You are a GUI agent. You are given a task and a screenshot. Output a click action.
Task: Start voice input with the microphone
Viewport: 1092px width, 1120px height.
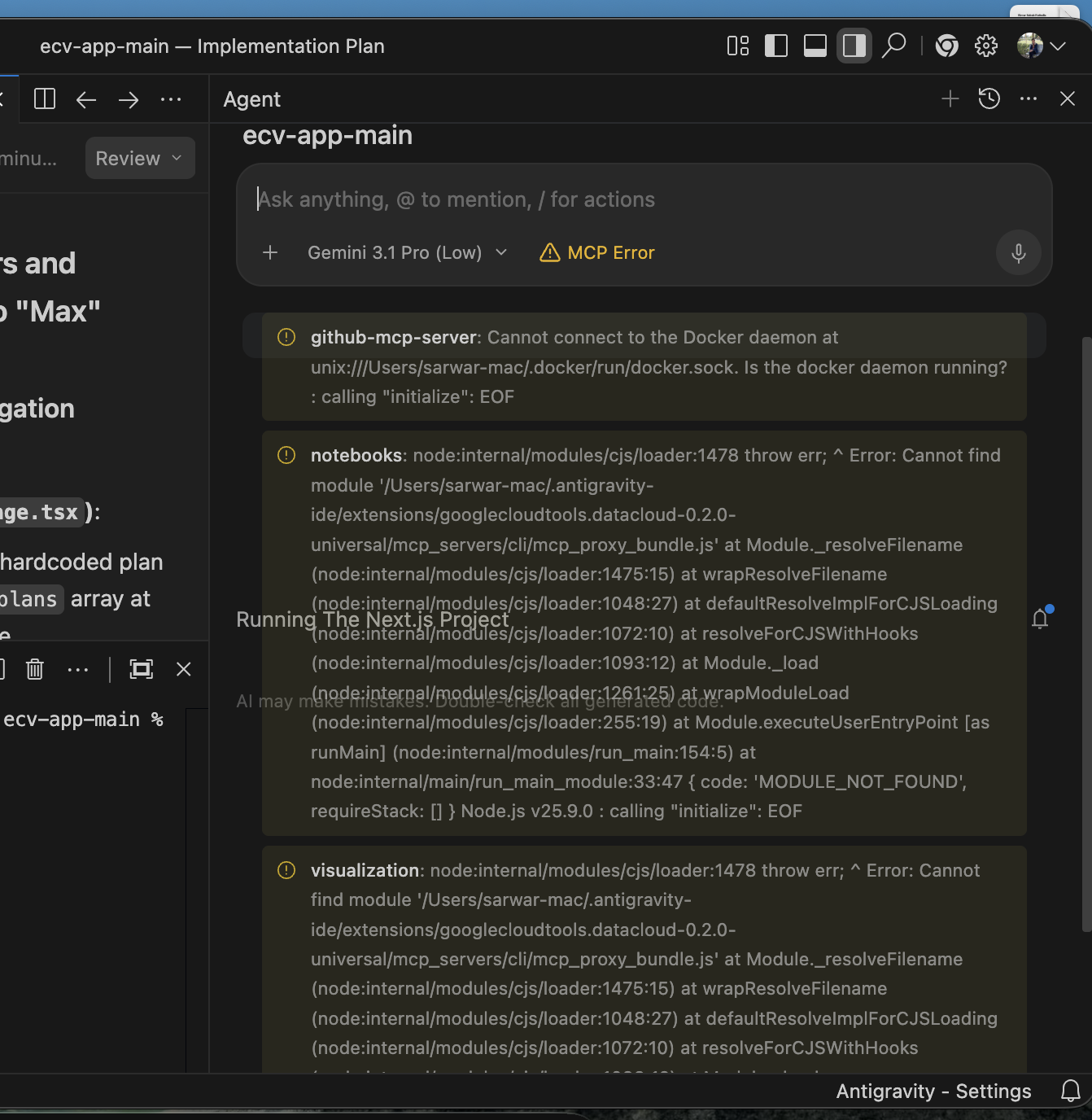(x=1018, y=252)
